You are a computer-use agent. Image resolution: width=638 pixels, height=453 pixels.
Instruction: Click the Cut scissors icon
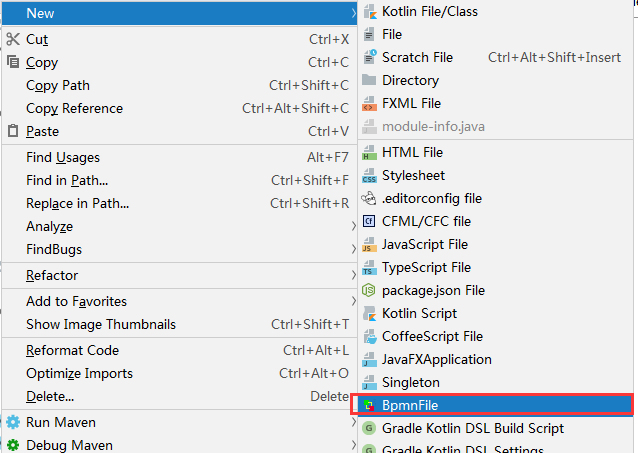(x=13, y=39)
